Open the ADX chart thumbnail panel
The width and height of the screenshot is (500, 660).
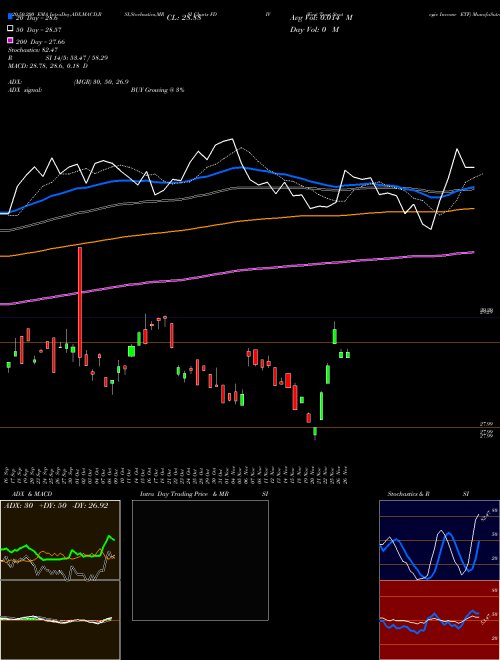click(x=60, y=540)
